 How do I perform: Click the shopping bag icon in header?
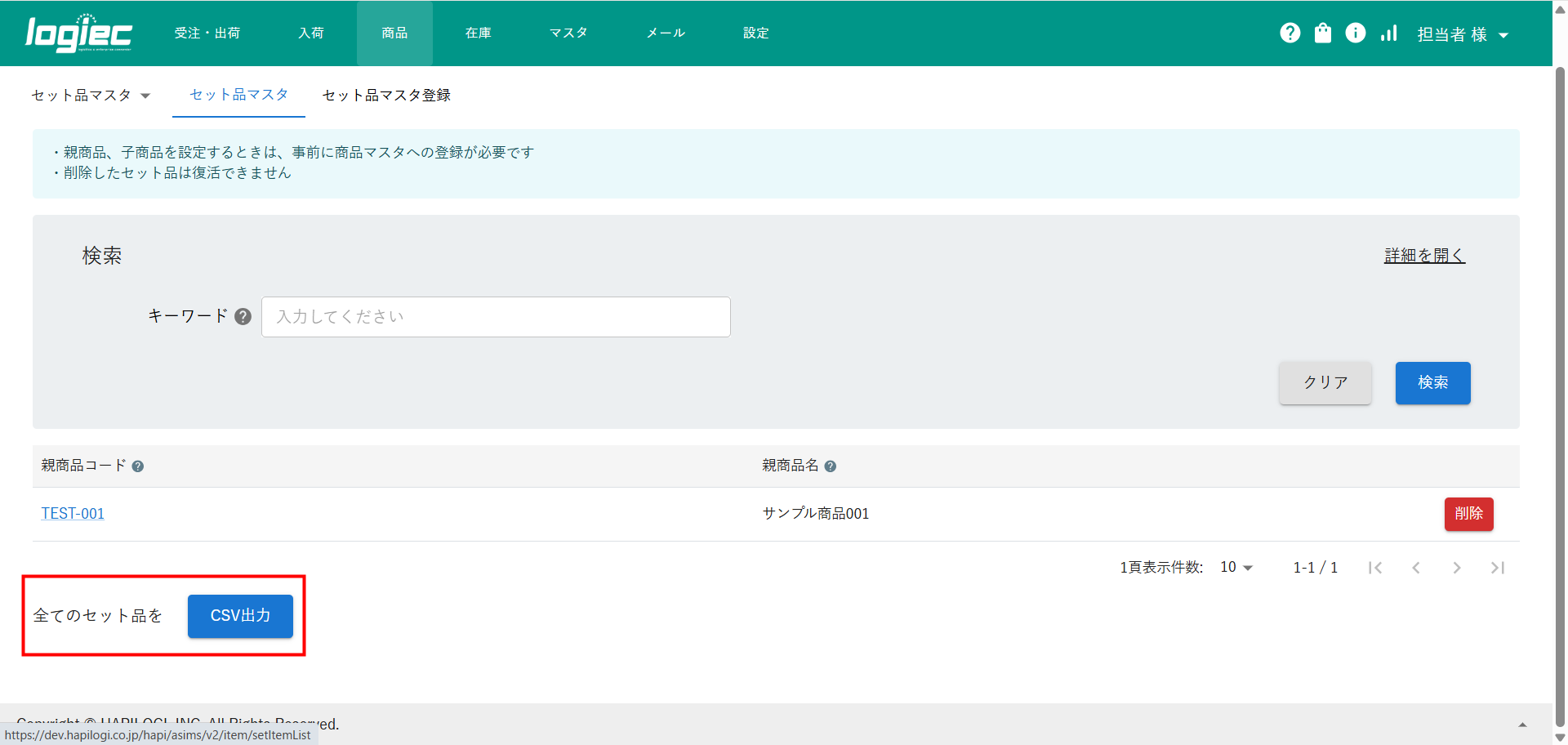point(1322,33)
